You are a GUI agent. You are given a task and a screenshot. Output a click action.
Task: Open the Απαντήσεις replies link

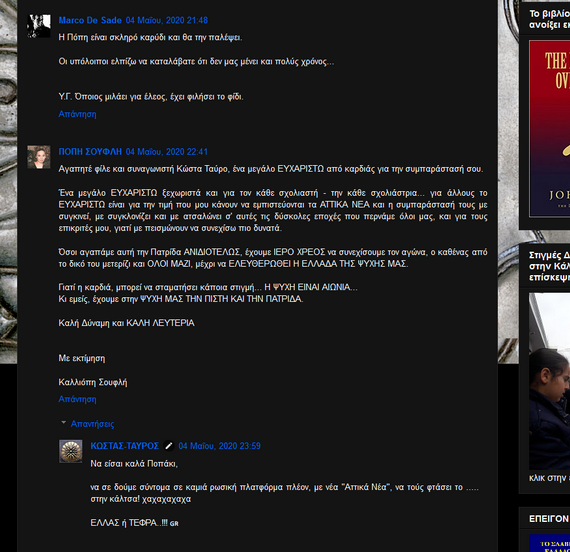point(92,424)
